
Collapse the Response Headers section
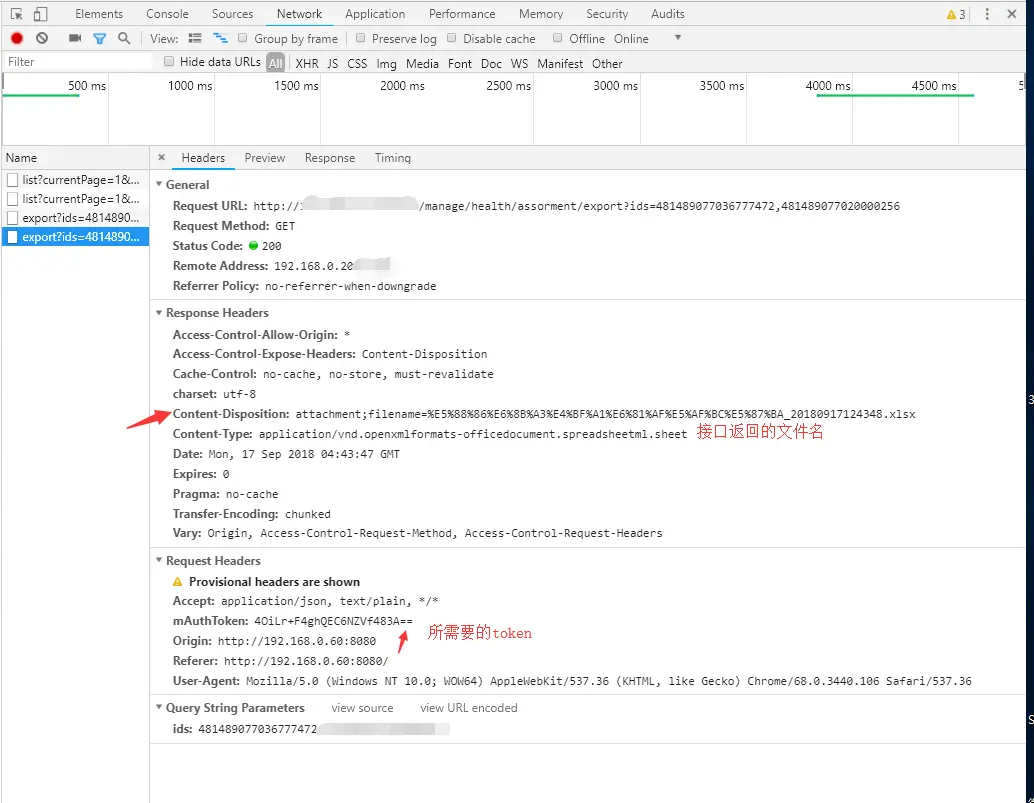(159, 312)
